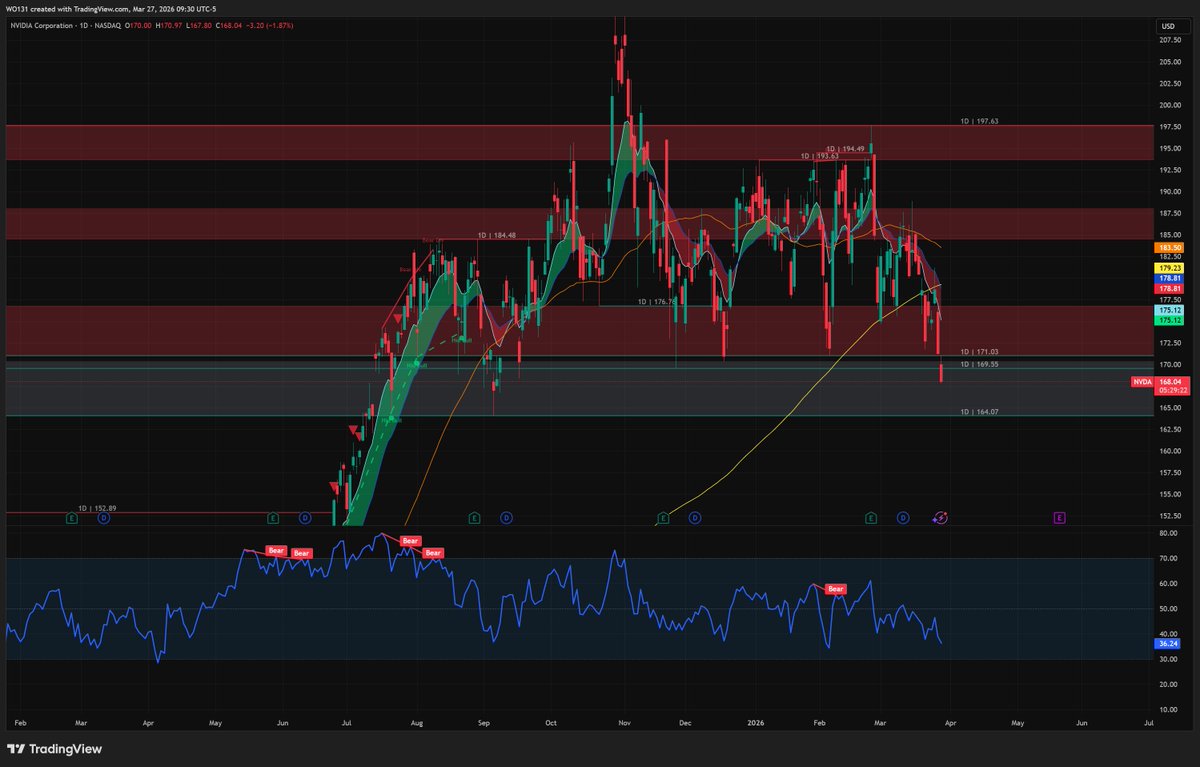
Task: Click the '1D | 169.55' level label
Action: [979, 364]
